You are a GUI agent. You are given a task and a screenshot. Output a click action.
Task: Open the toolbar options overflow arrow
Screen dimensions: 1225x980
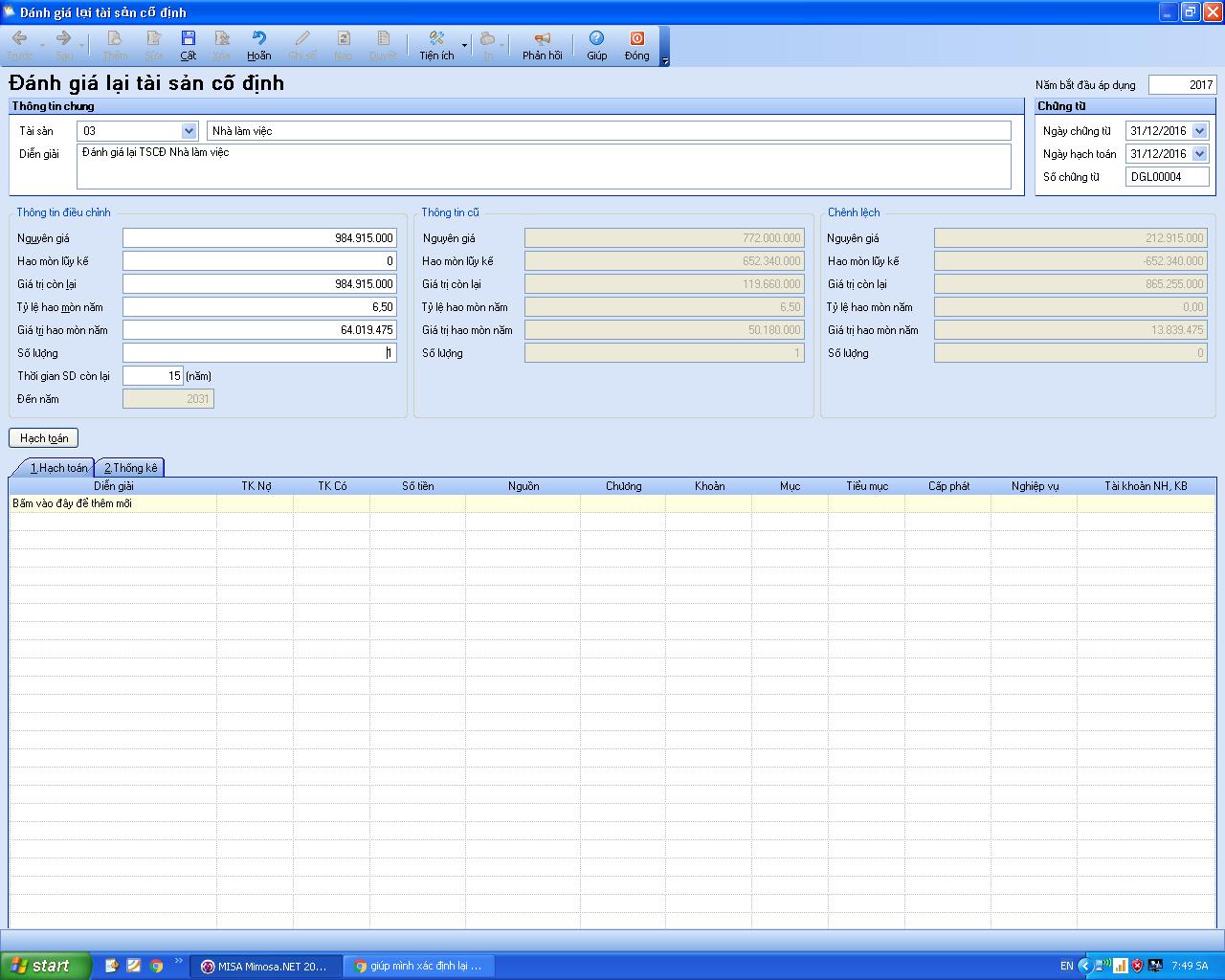click(665, 61)
